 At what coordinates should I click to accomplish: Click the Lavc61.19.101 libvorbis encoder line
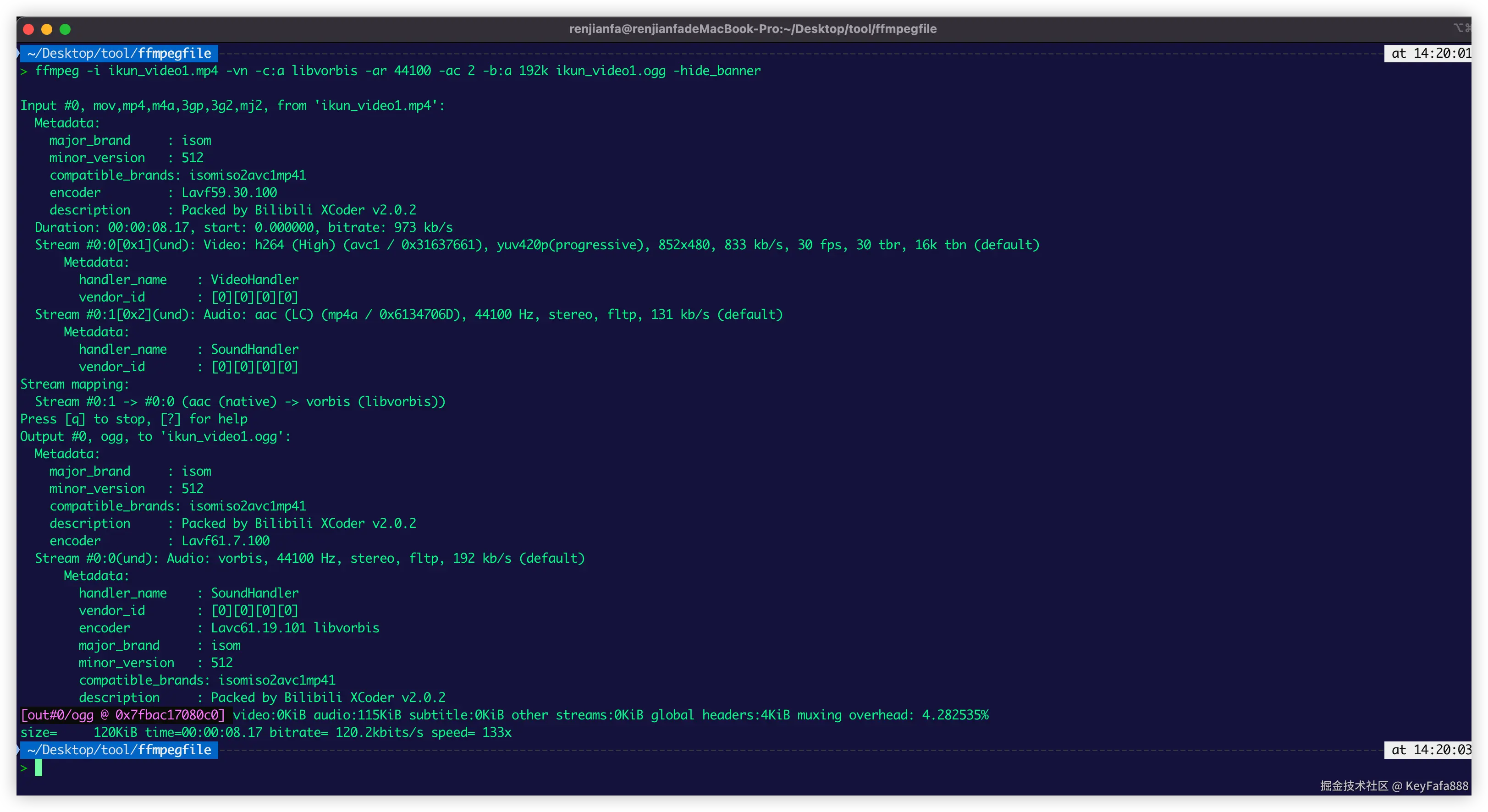click(295, 628)
